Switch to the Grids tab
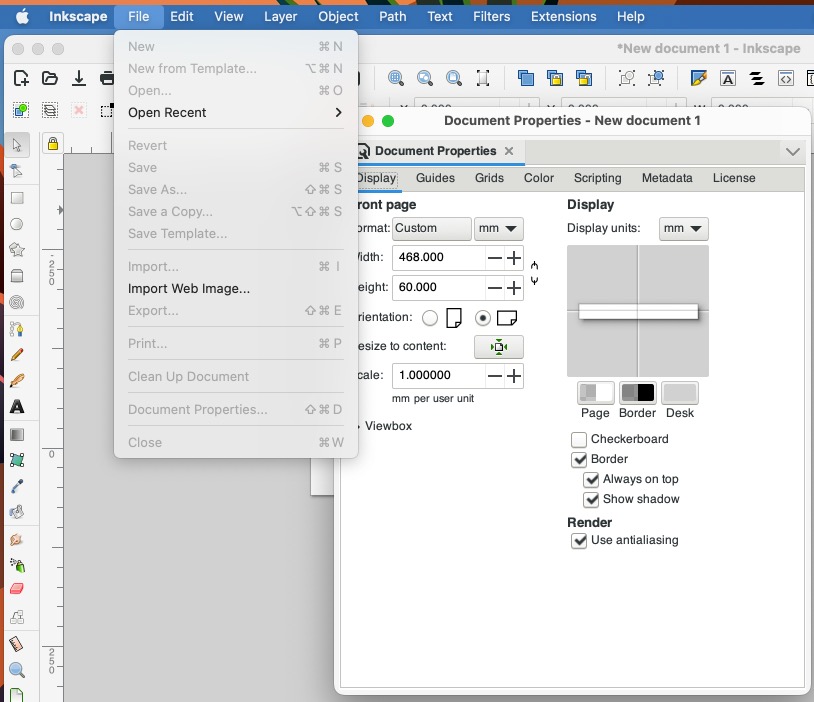814x702 pixels. point(489,178)
